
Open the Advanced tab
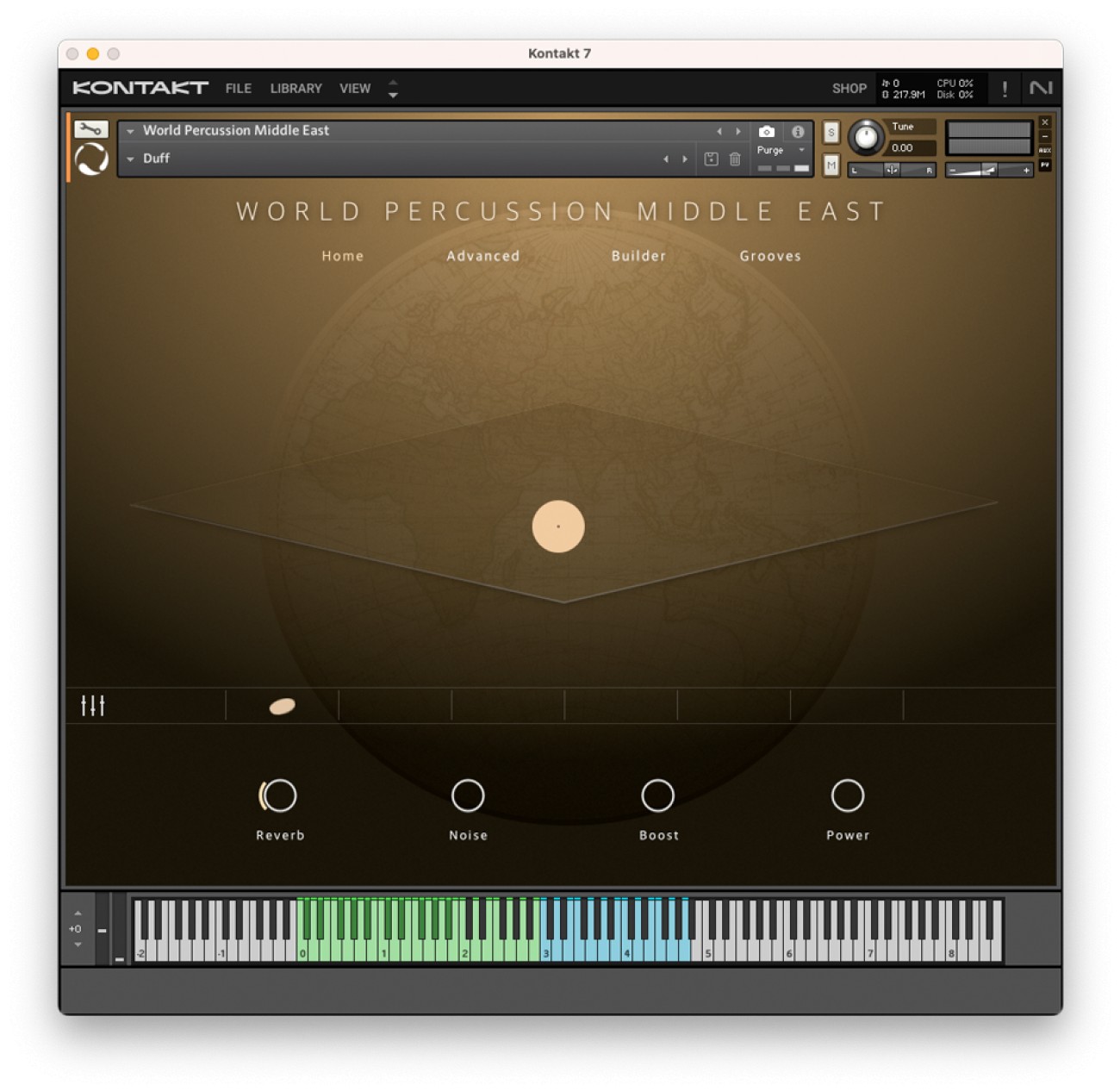[x=482, y=256]
